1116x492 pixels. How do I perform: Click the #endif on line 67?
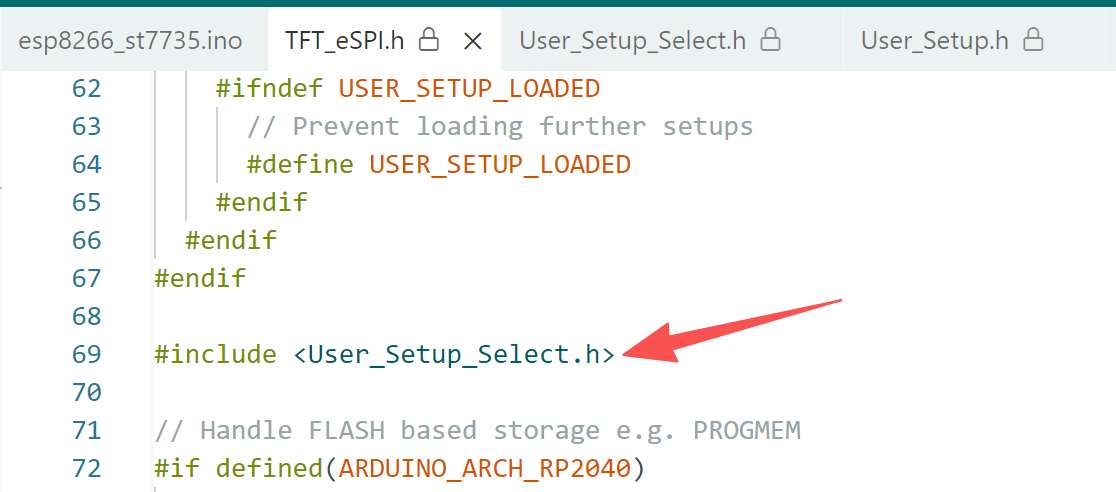(x=200, y=278)
